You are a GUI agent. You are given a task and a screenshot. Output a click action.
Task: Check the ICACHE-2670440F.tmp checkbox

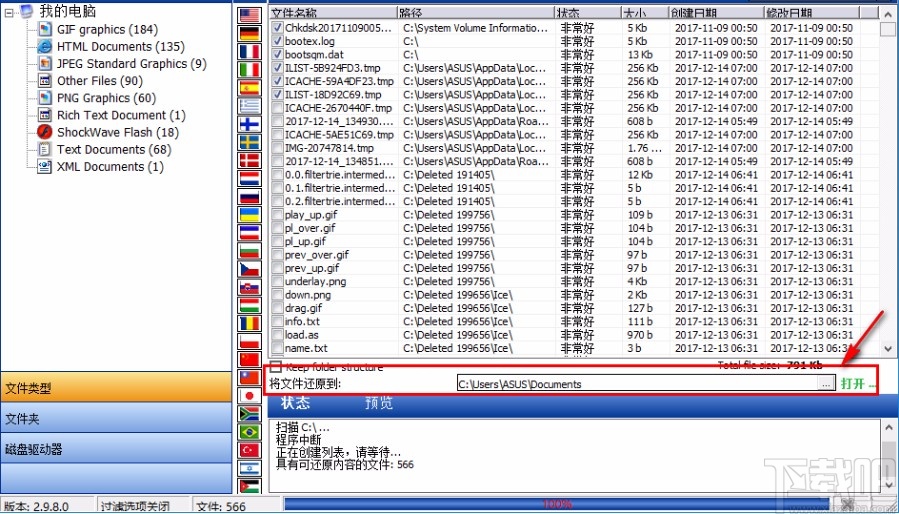[277, 108]
